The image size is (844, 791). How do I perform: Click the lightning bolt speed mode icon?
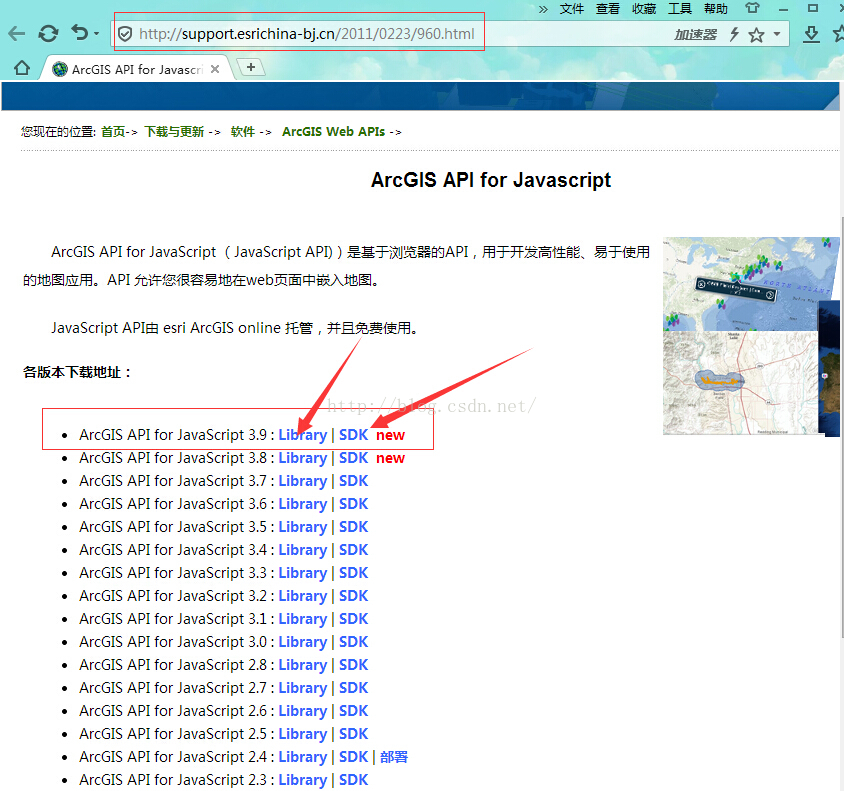pyautogui.click(x=734, y=34)
